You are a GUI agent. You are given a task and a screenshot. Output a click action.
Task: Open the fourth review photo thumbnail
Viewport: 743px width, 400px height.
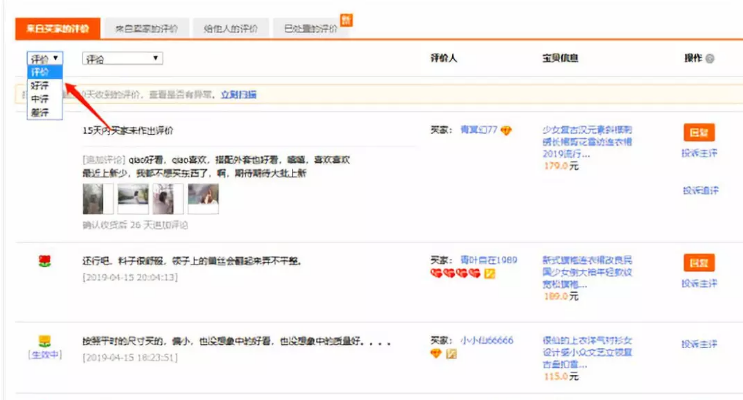tap(203, 199)
